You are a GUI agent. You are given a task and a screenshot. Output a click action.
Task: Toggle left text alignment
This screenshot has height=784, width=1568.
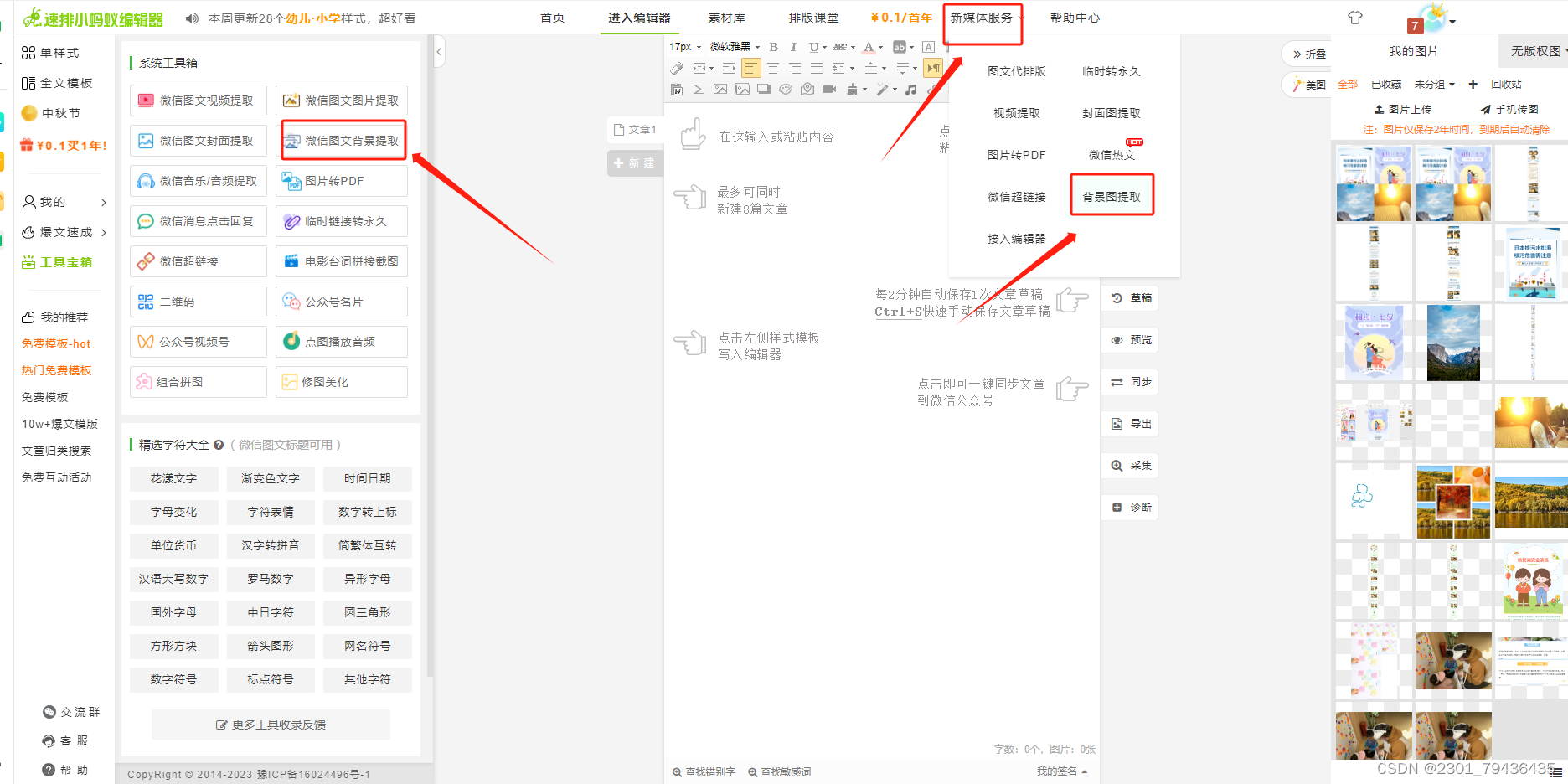pos(751,68)
